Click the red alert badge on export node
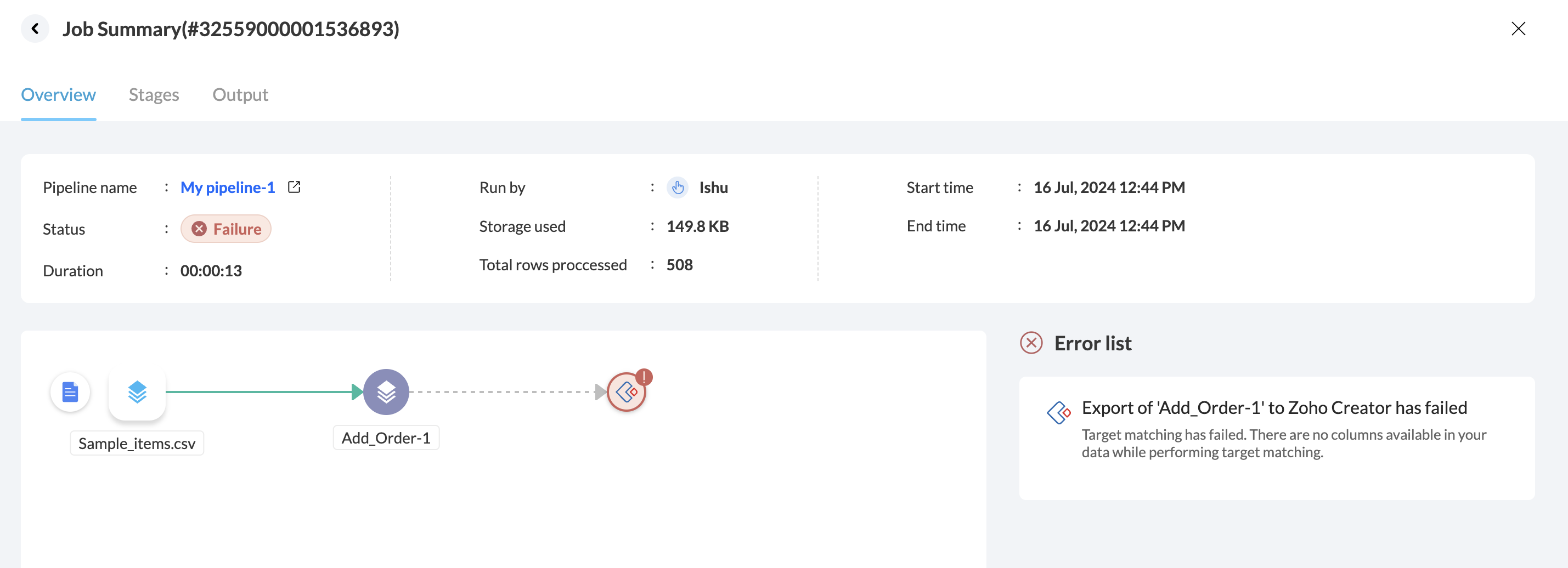 [644, 377]
